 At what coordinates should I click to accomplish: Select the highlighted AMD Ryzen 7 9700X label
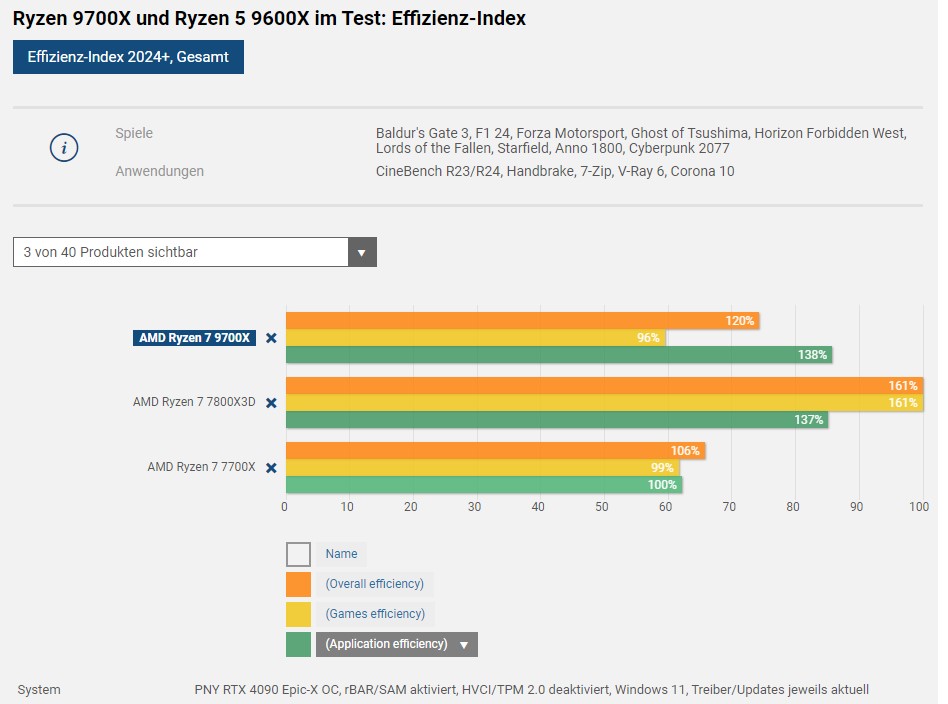click(x=194, y=338)
